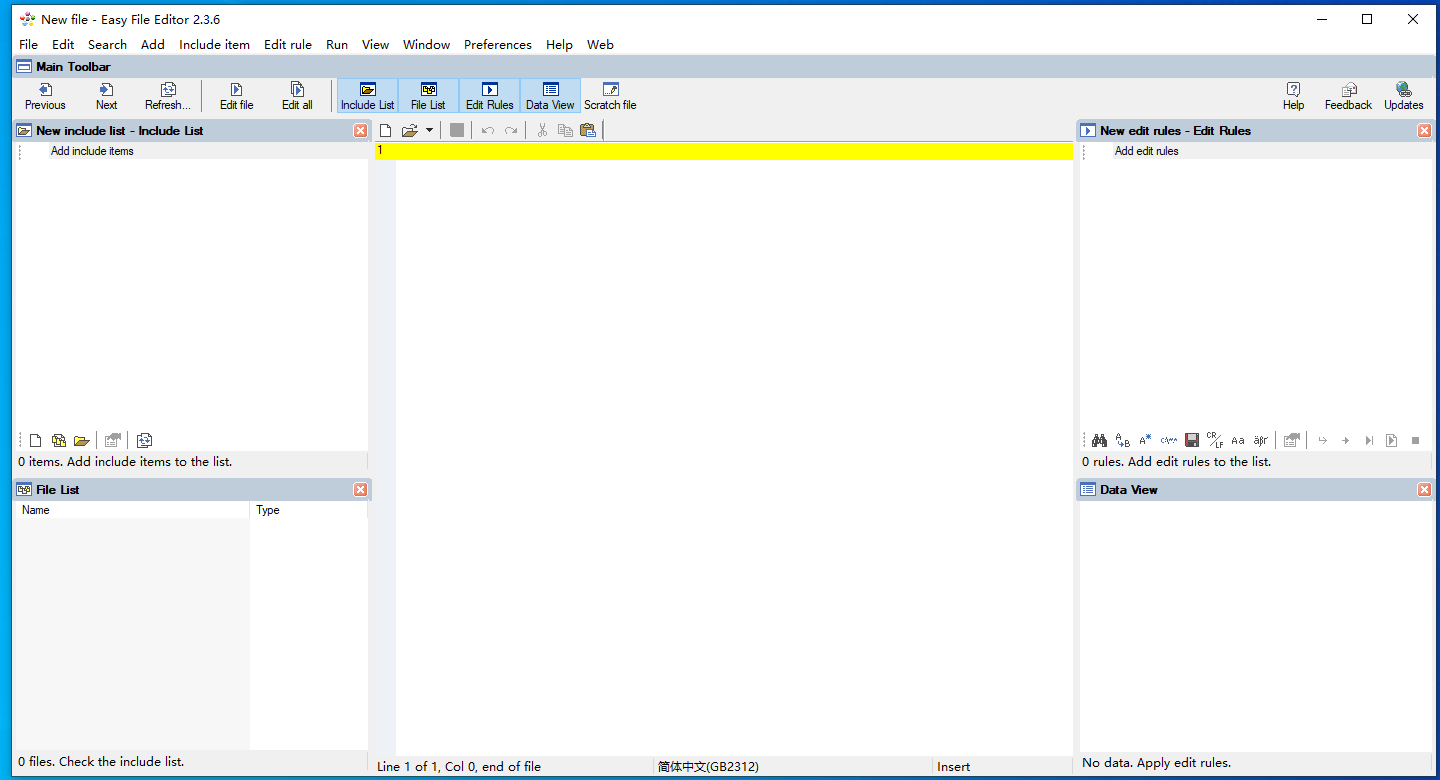Click the skip-to-end run icon

pyautogui.click(x=1369, y=440)
